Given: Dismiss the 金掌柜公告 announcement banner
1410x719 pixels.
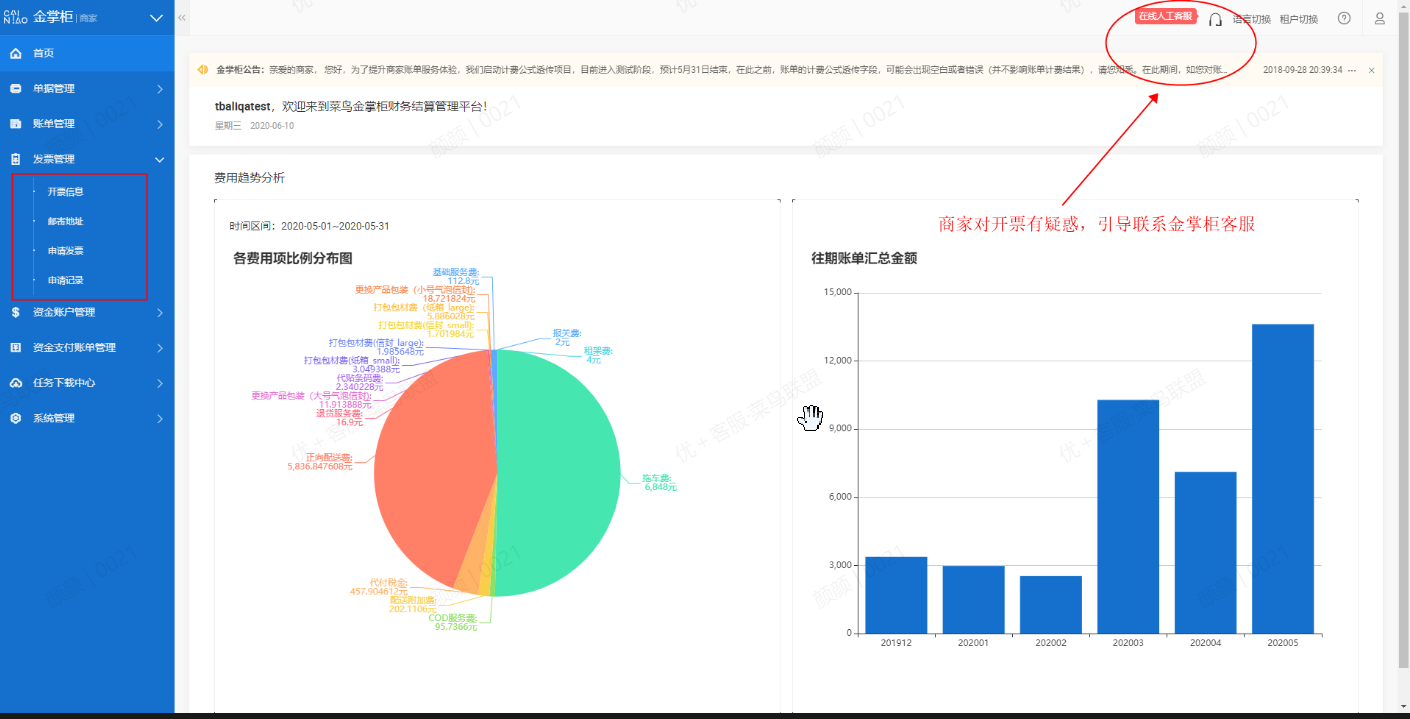Looking at the screenshot, I should (1371, 70).
